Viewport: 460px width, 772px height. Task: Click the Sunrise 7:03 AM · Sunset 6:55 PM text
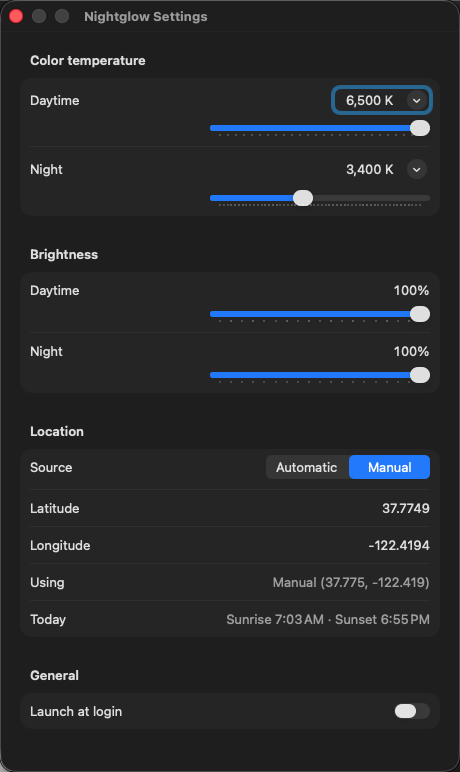[328, 619]
